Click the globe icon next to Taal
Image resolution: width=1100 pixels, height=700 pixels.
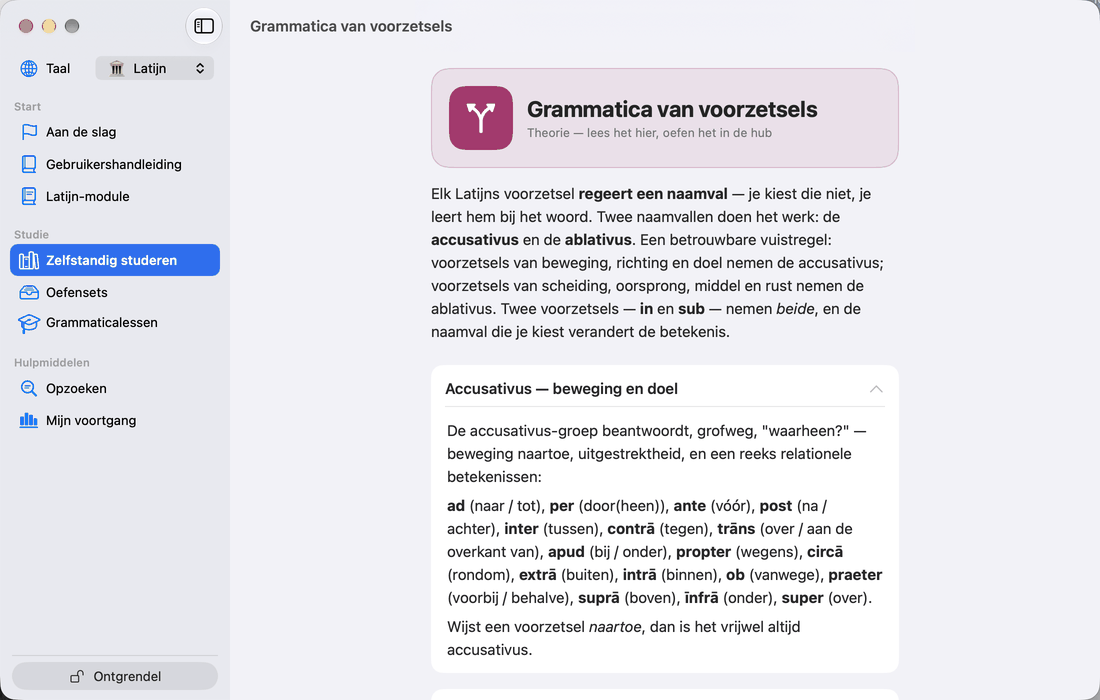tap(29, 68)
